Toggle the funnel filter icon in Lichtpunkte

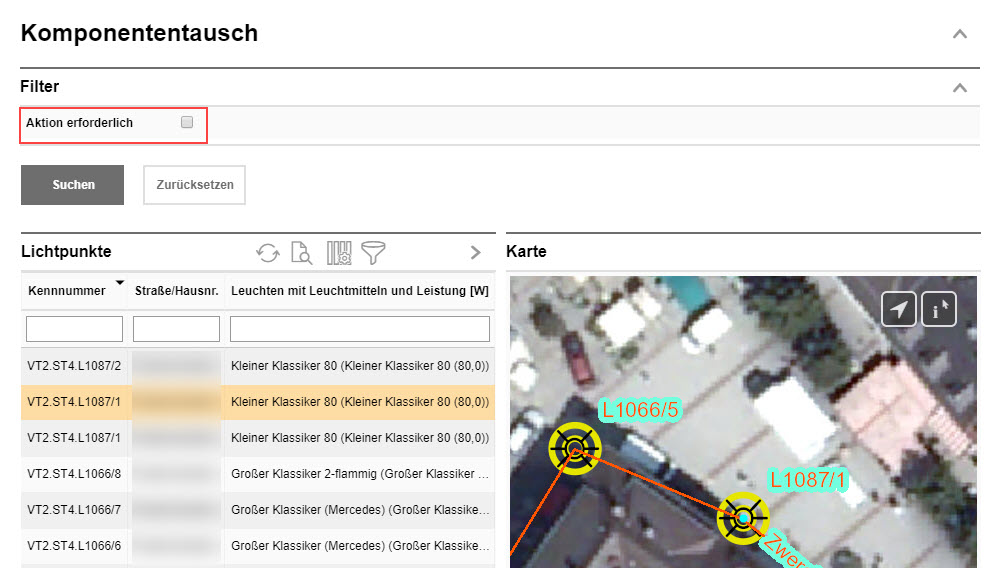(x=373, y=252)
